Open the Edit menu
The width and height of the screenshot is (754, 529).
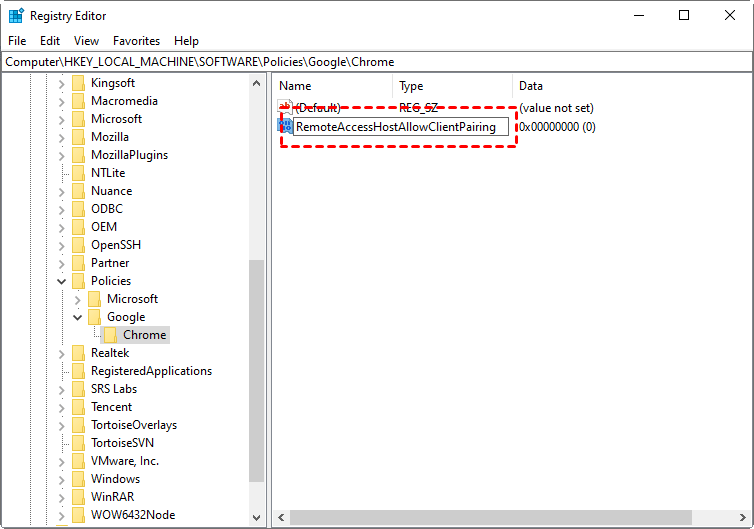coord(50,41)
